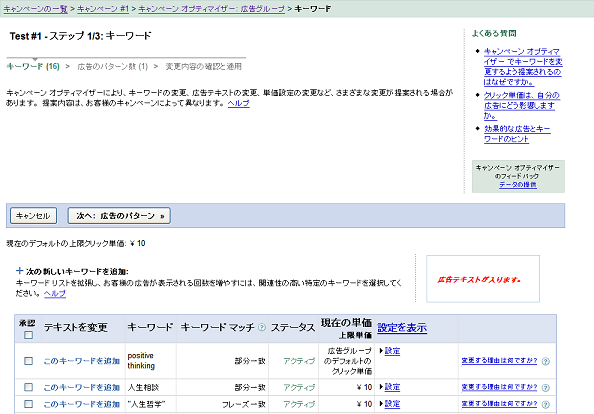Click the red ad text preview box

[x=483, y=279]
